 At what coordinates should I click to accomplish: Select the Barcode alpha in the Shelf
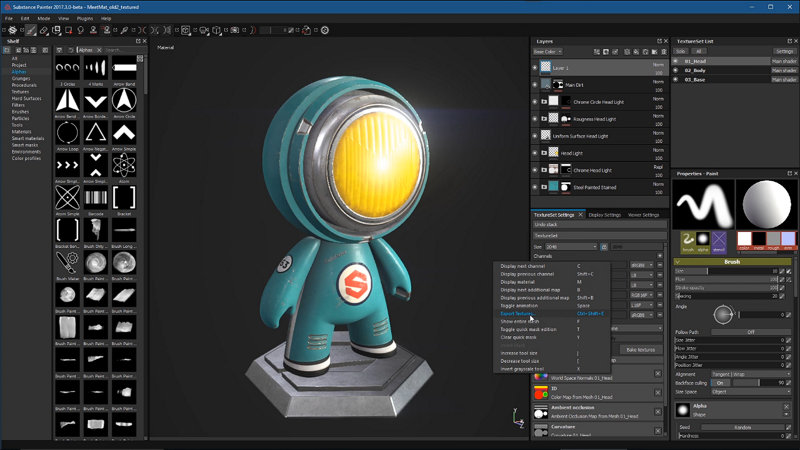pos(95,198)
